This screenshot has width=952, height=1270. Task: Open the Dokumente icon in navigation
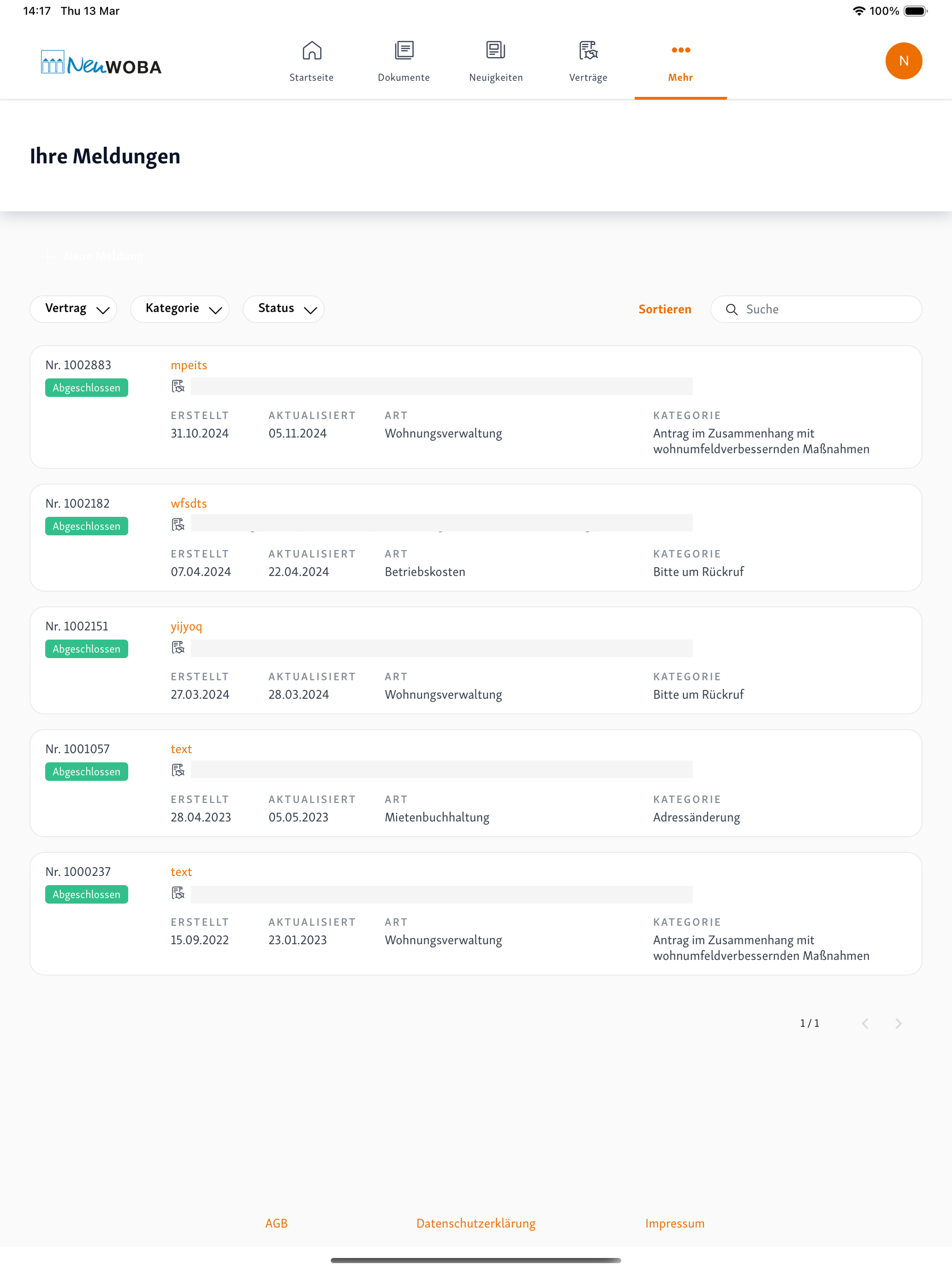[x=404, y=50]
